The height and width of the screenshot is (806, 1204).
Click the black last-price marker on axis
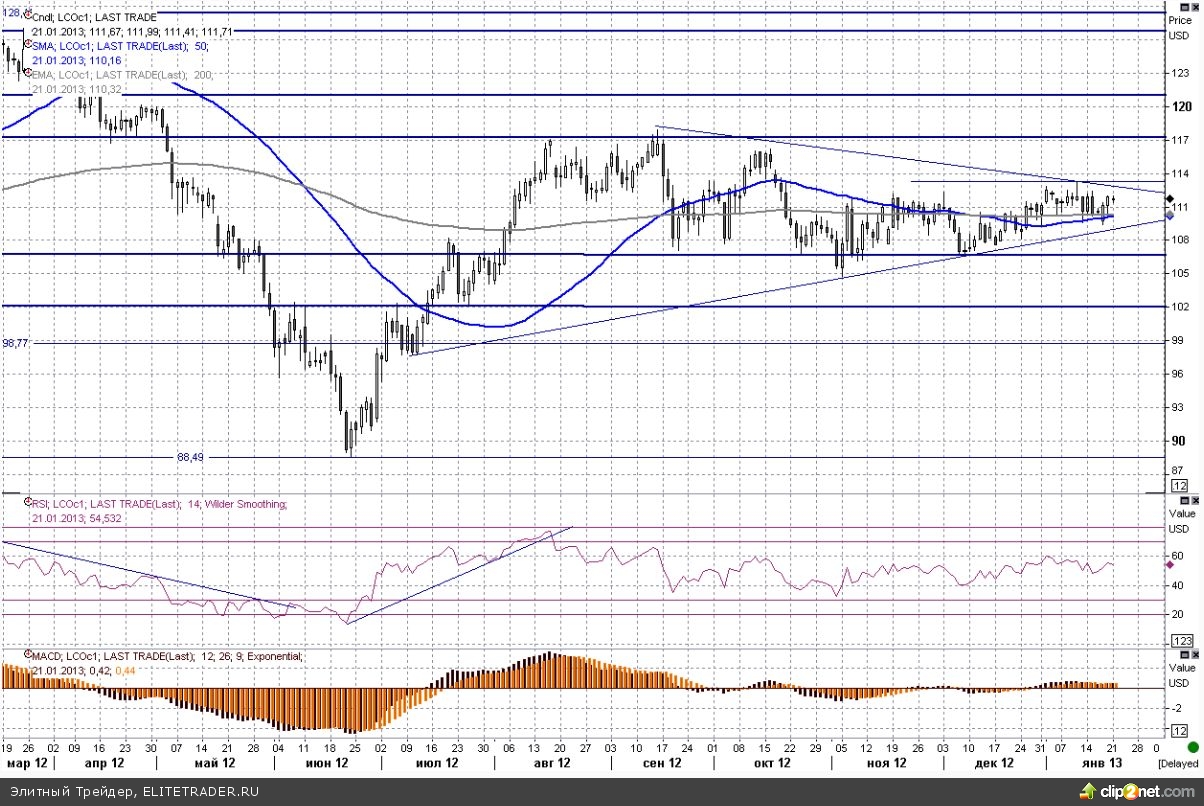[x=1170, y=199]
